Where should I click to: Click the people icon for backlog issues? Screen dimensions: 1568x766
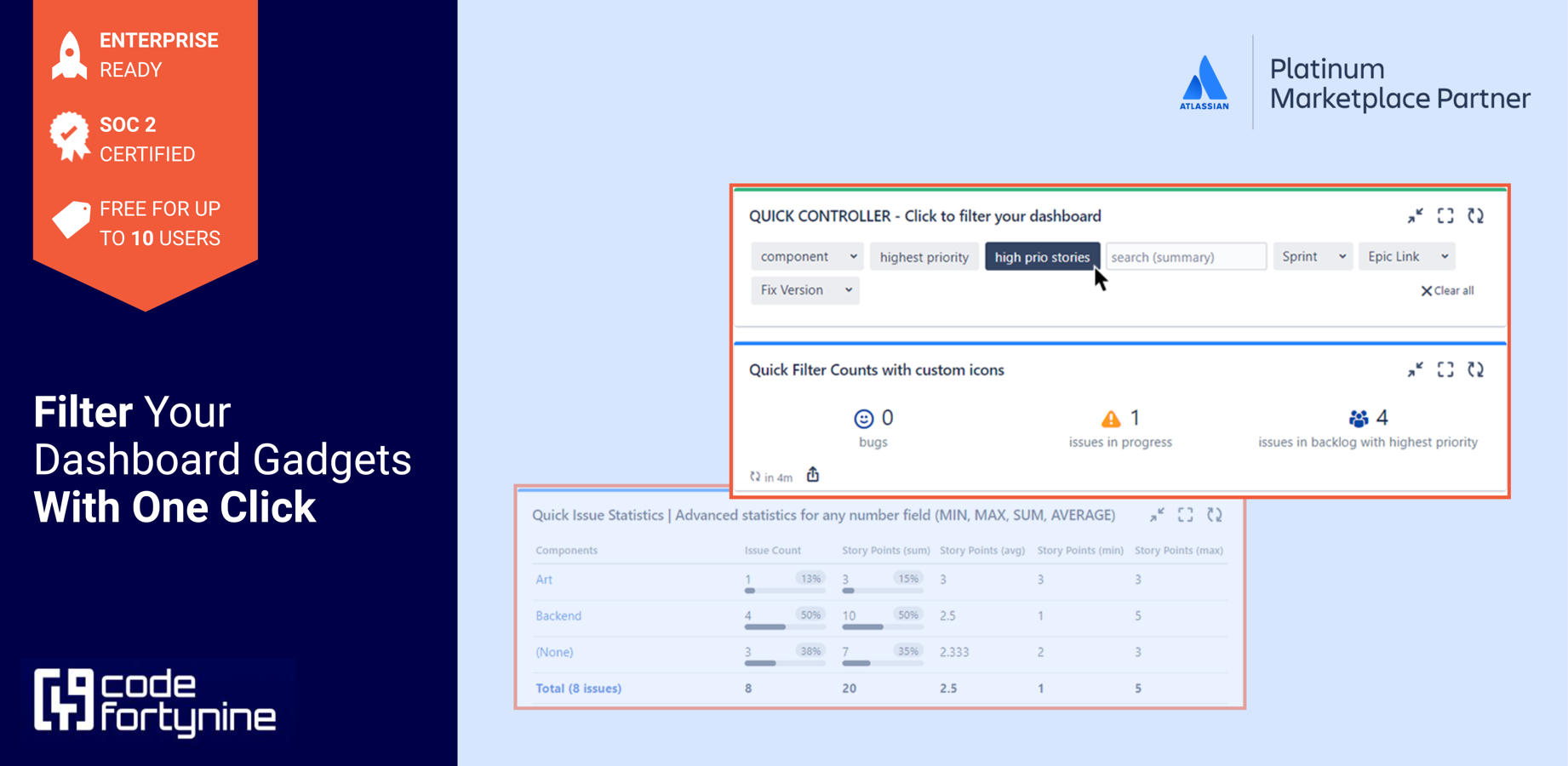coord(1356,418)
